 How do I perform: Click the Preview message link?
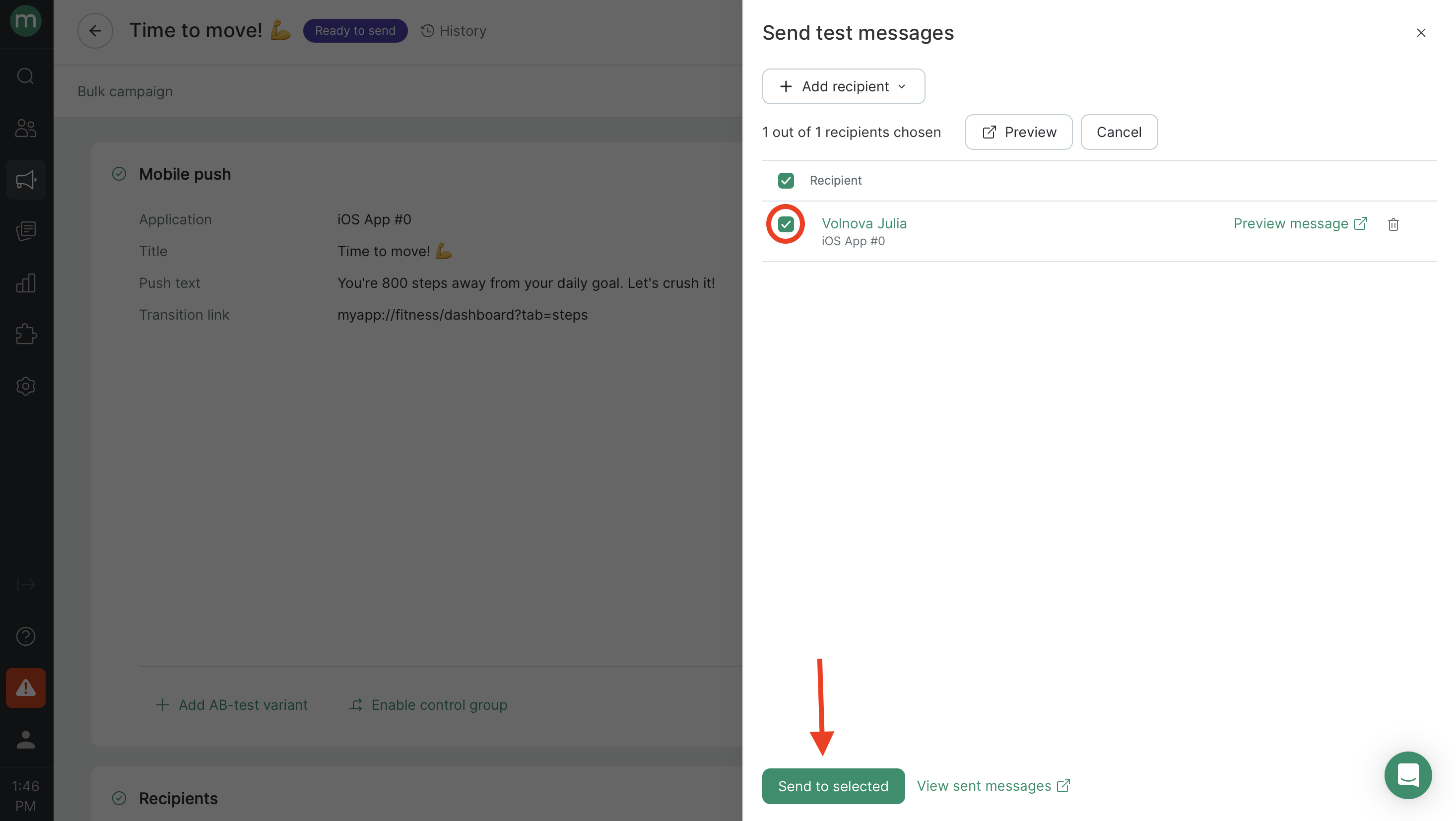pos(1300,223)
